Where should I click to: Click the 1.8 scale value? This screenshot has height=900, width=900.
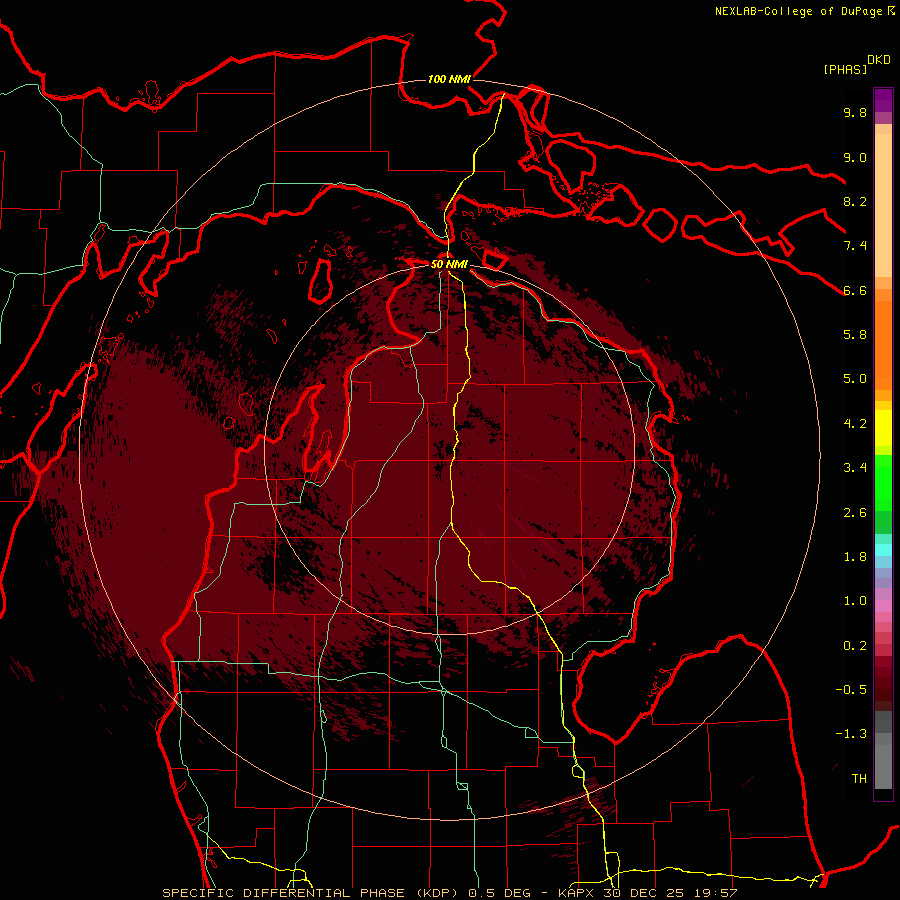coord(855,557)
